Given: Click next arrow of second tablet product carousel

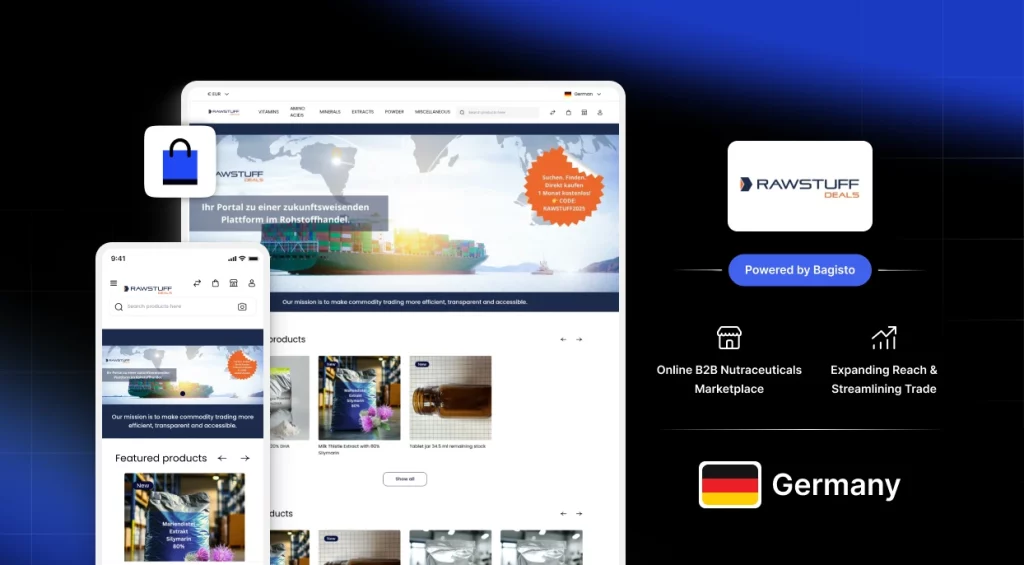Looking at the screenshot, I should (579, 514).
